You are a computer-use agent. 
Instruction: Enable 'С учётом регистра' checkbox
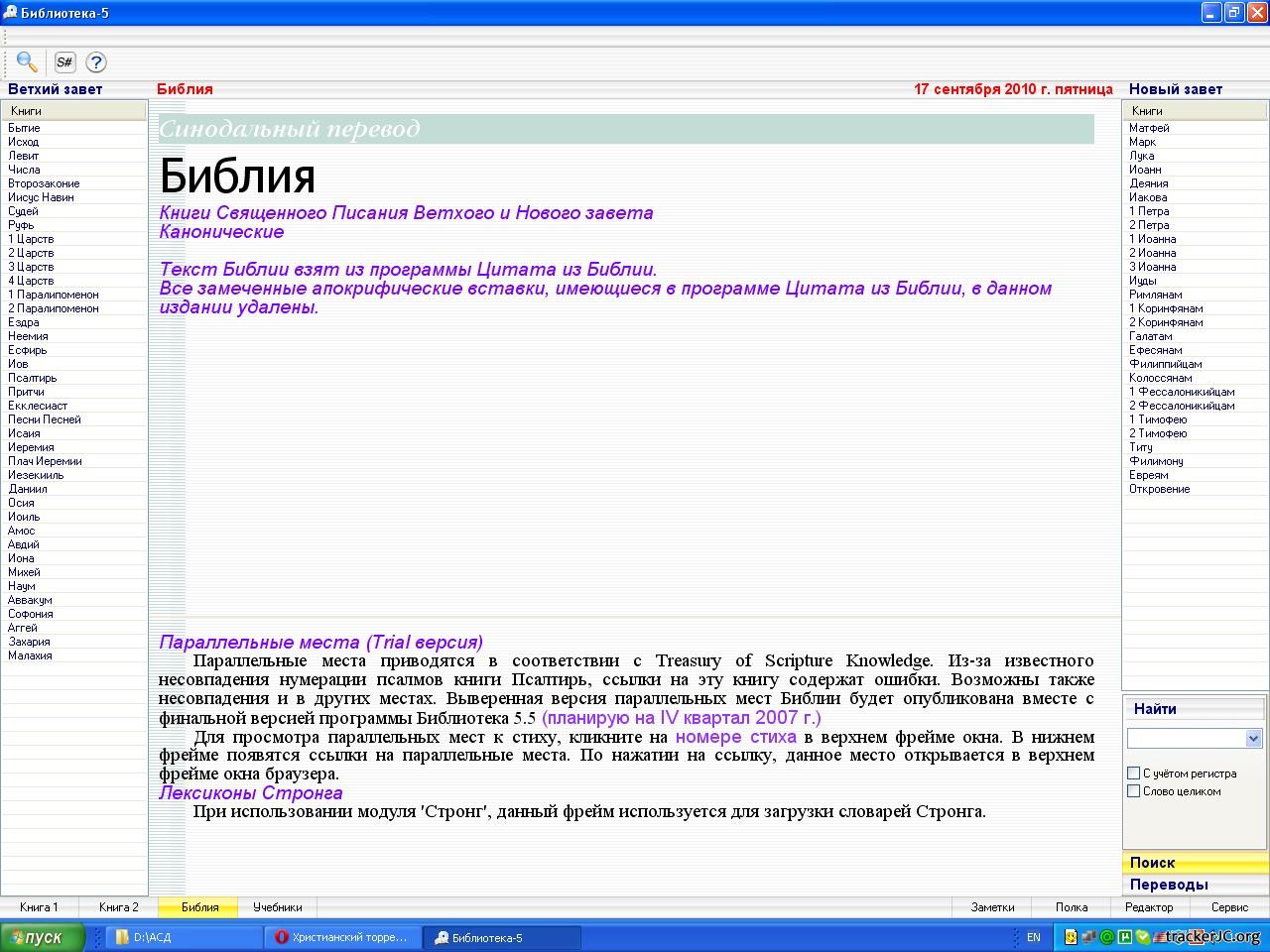(1134, 773)
